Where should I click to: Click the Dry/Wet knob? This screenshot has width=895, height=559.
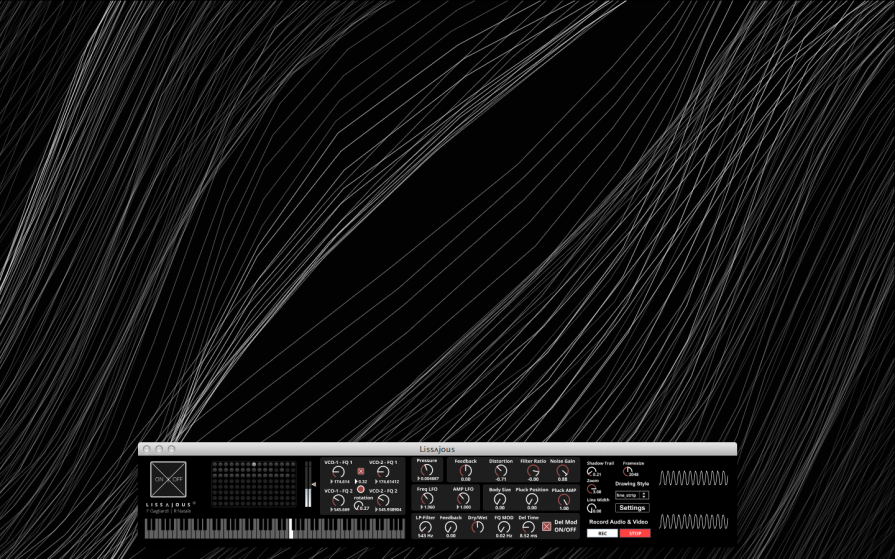(477, 527)
